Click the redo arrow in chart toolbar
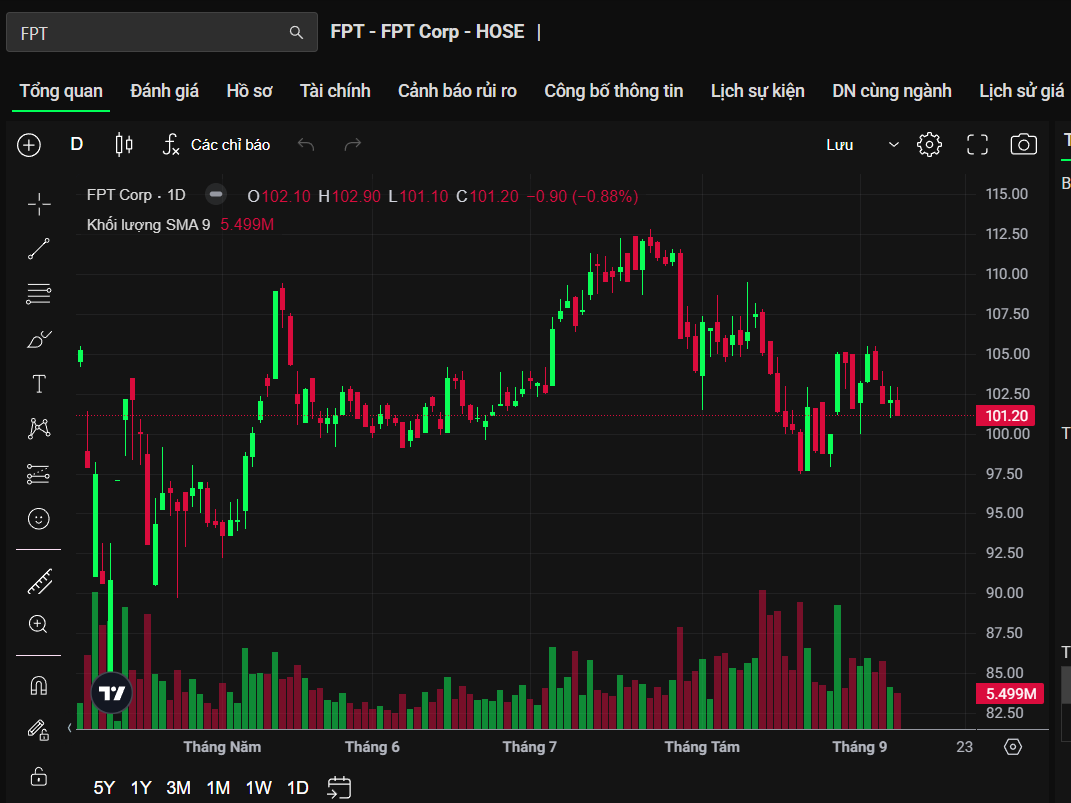This screenshot has height=803, width=1071. point(352,145)
